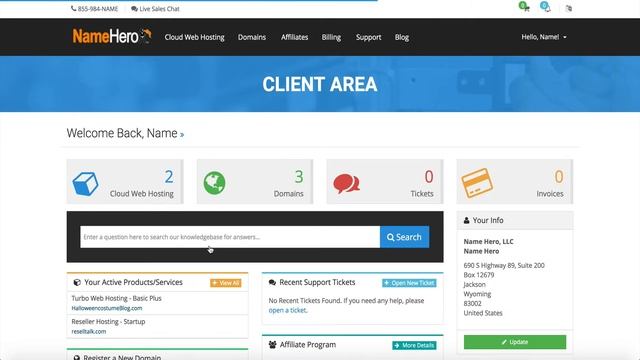Click the users icon beside Affiliate Program
The height and width of the screenshot is (360, 640).
tap(273, 345)
